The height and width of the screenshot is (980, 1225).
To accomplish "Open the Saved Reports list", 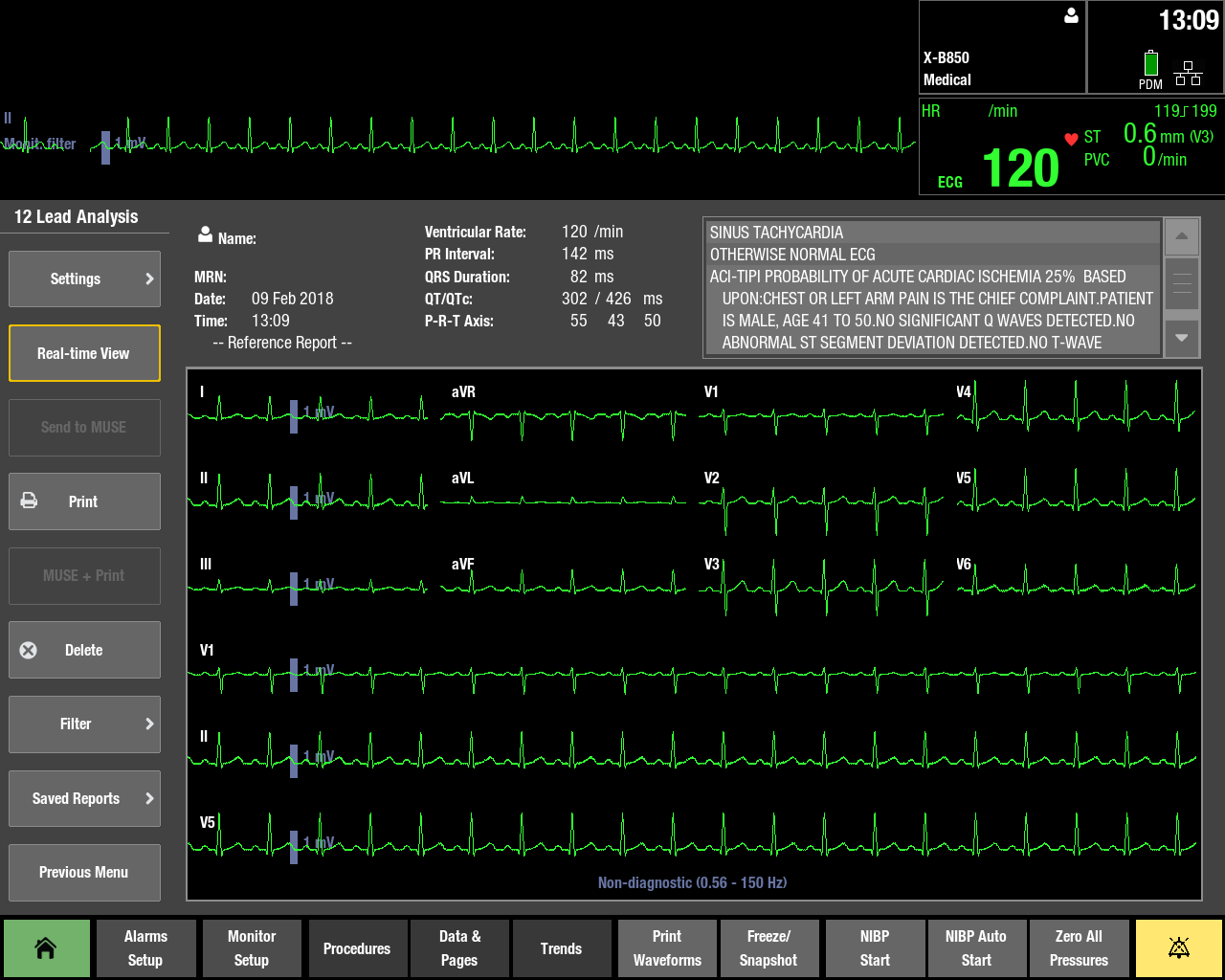I will pos(84,798).
